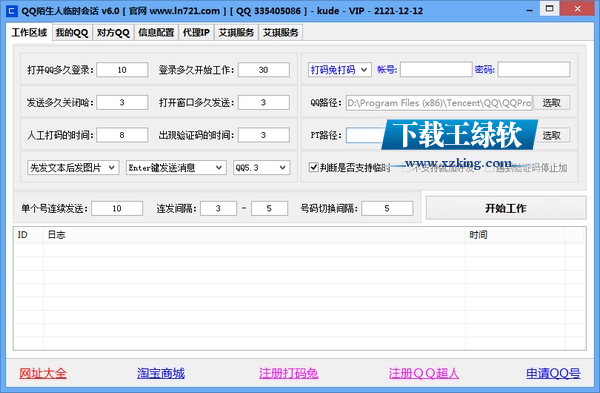Screen dimensions: 600x393
Task: Click 选取 next to QQ路径
Action: click(551, 103)
